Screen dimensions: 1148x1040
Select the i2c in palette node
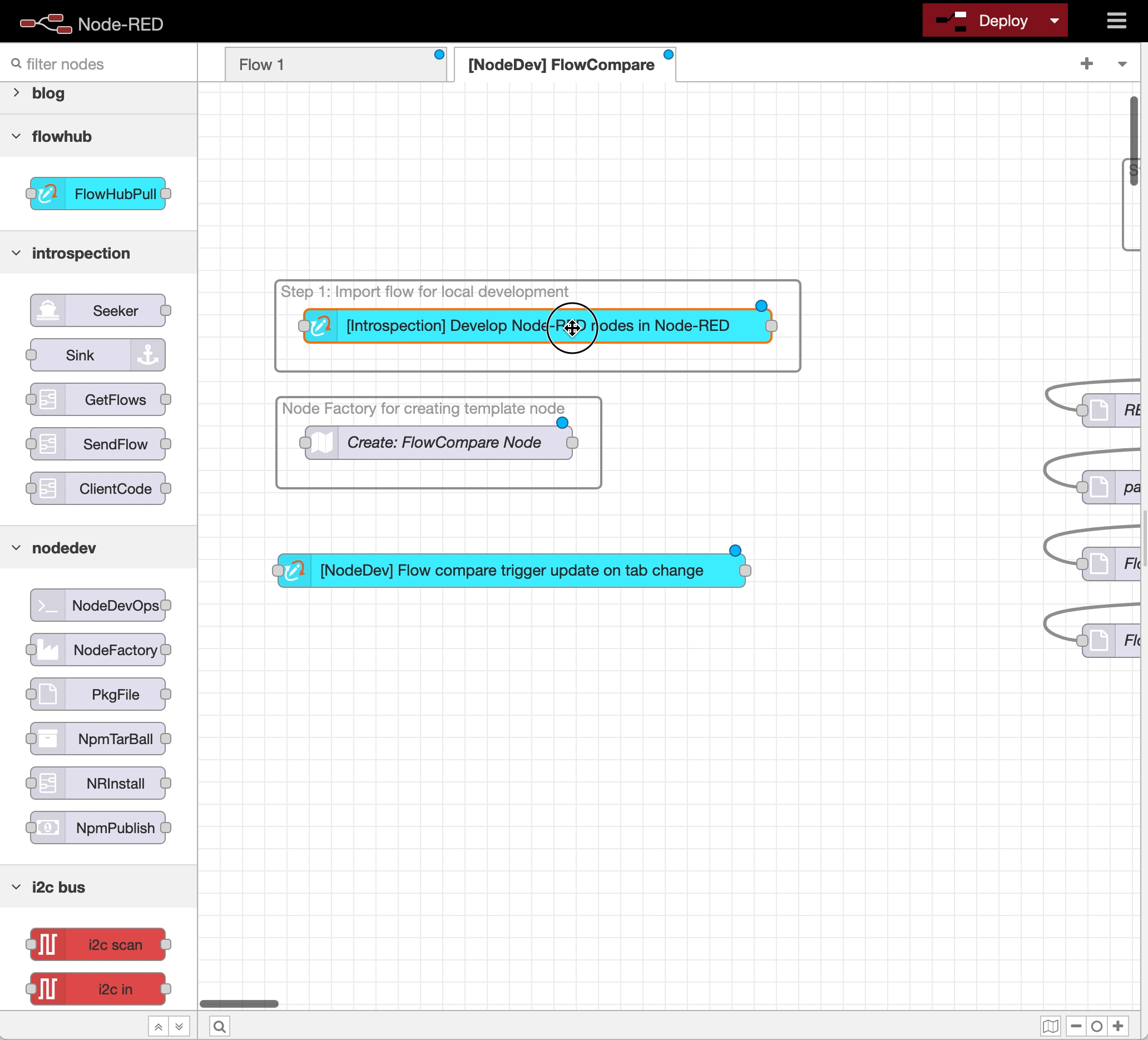[x=98, y=989]
